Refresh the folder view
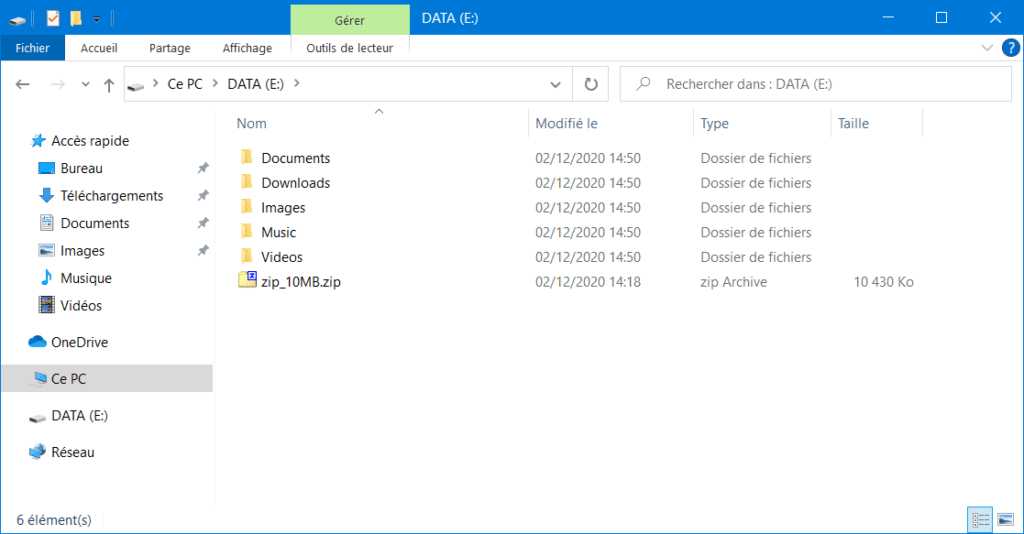Viewport: 1024px width, 534px height. pos(590,84)
